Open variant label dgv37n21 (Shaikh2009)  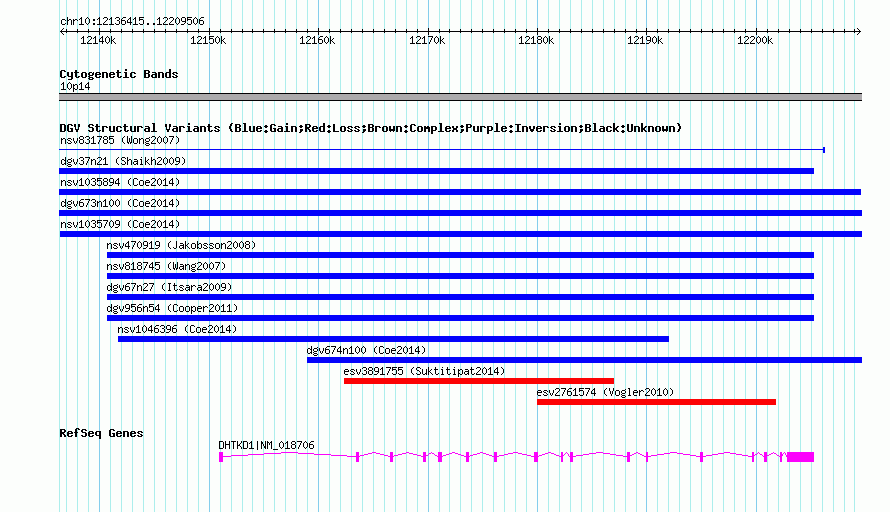(x=123, y=161)
